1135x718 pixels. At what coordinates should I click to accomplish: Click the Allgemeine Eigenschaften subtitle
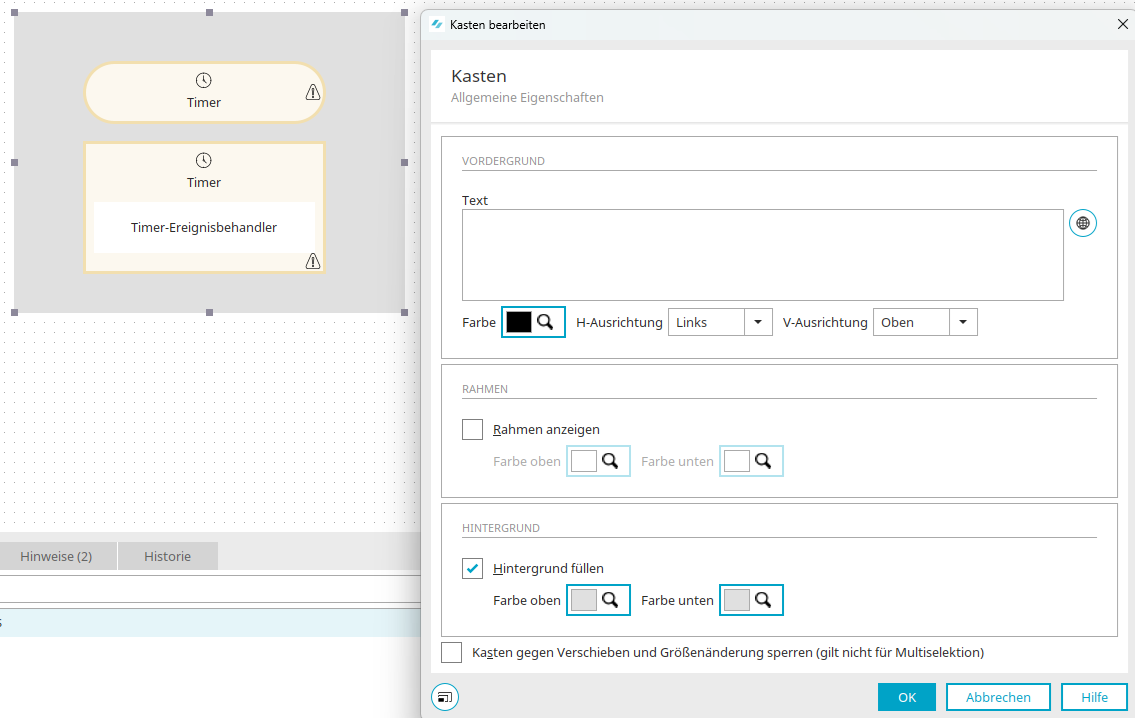pos(527,97)
